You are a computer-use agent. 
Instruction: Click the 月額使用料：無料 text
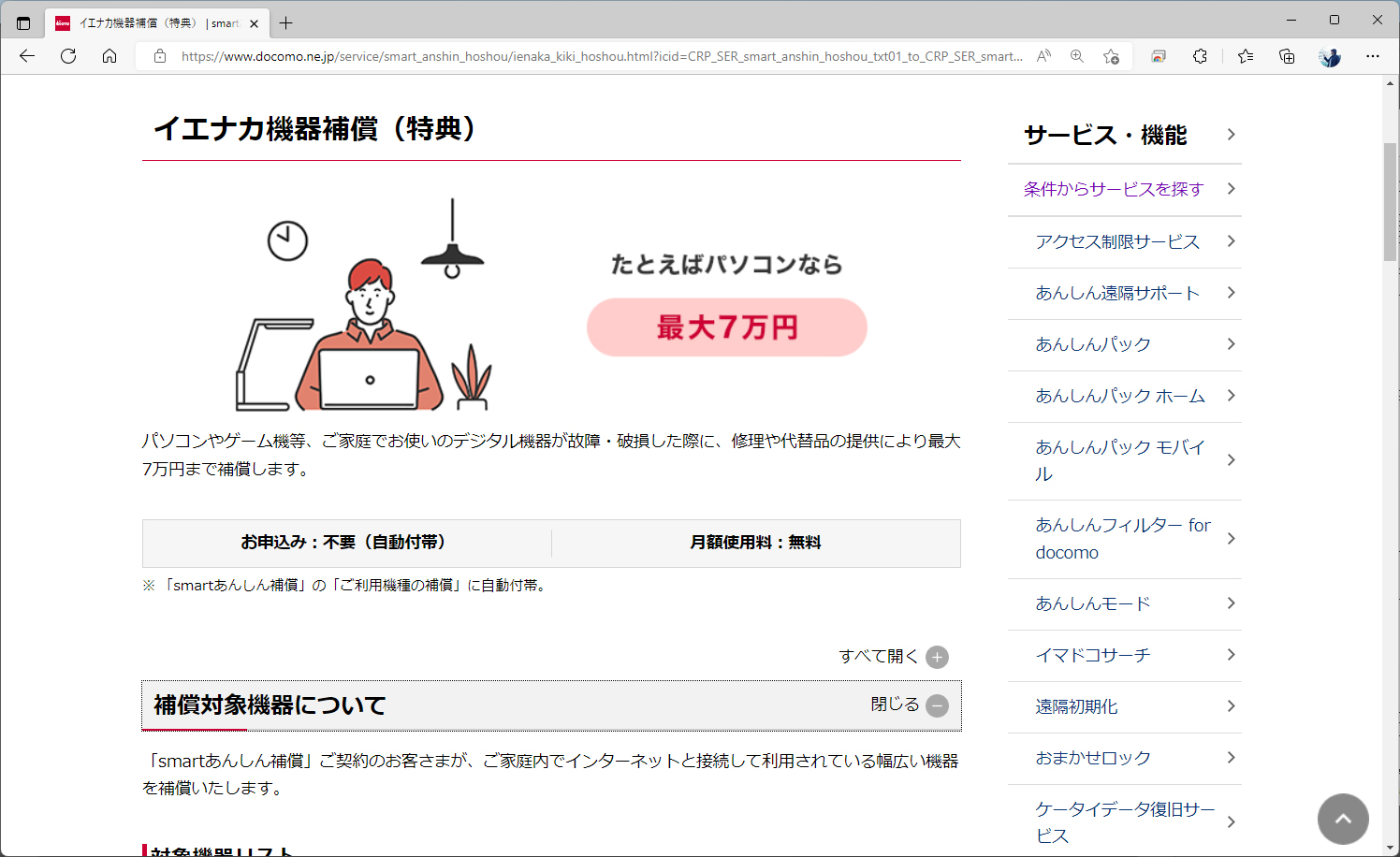click(755, 543)
